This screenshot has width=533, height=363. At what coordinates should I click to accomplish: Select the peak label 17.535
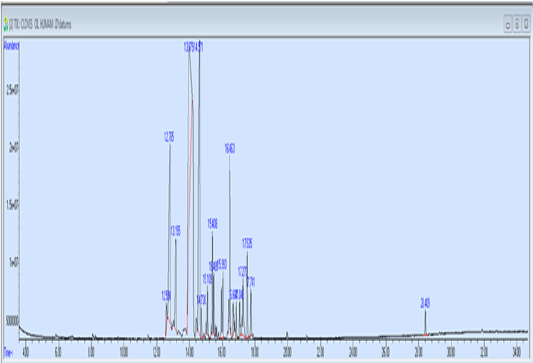tap(247, 243)
